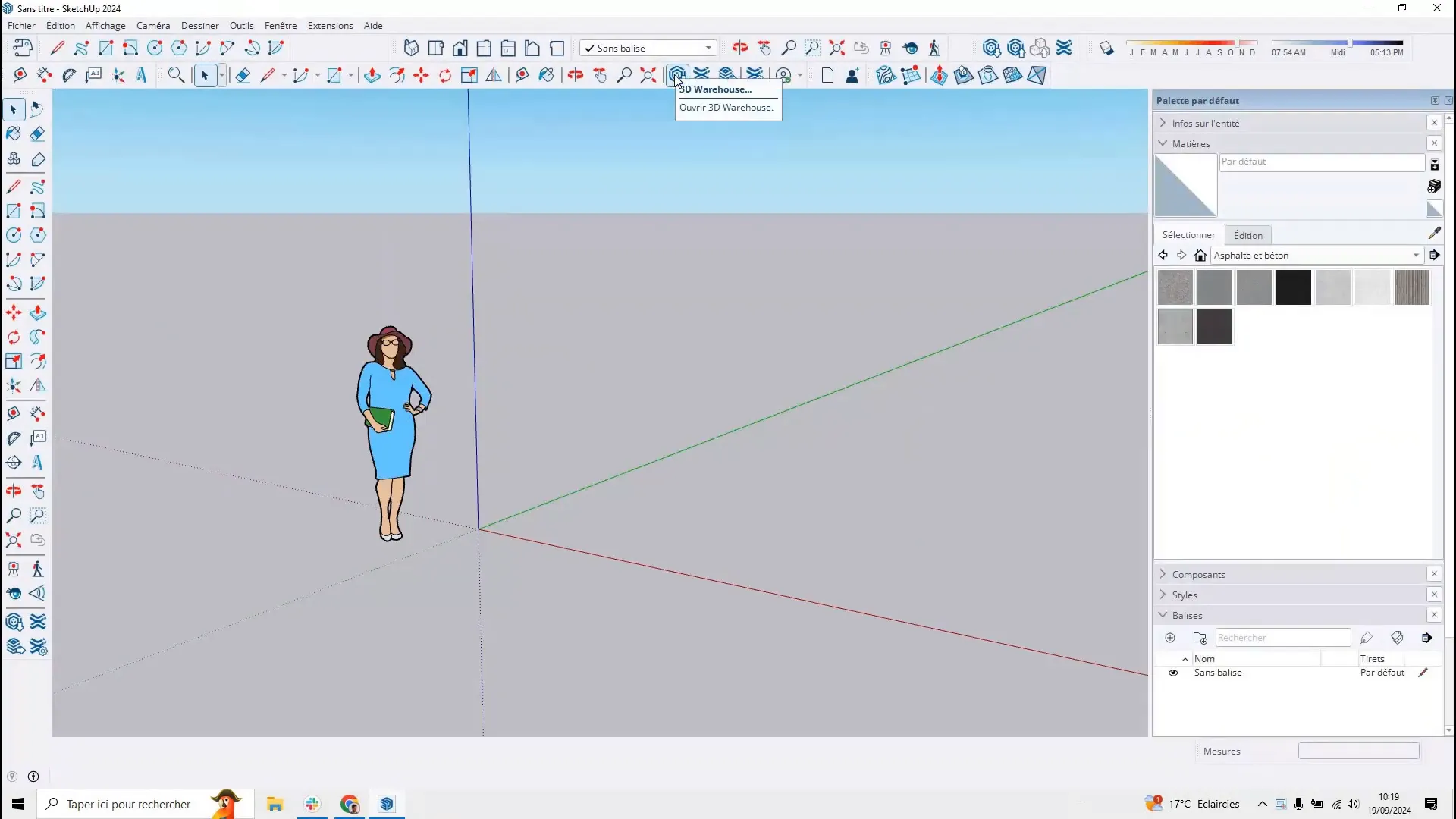
Task: Switch to the Édition tab in Matières
Action: 1247,235
